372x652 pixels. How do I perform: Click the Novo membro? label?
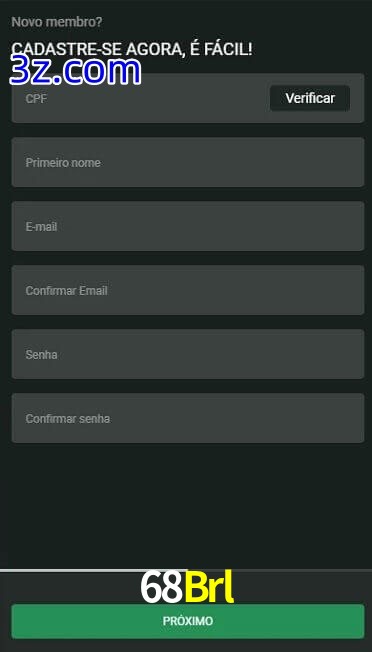coord(57,22)
